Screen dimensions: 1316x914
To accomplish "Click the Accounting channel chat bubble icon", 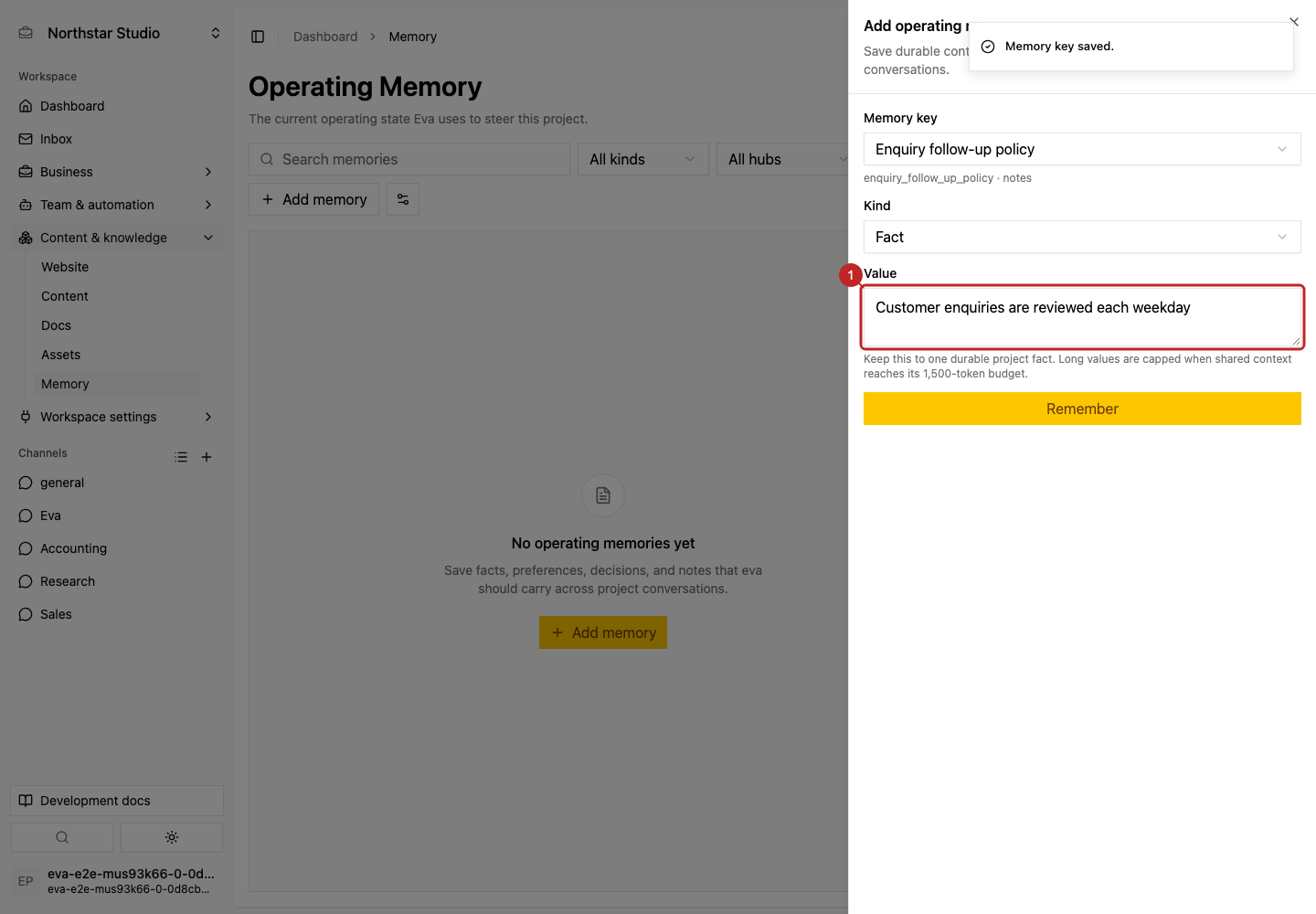I will 26,548.
